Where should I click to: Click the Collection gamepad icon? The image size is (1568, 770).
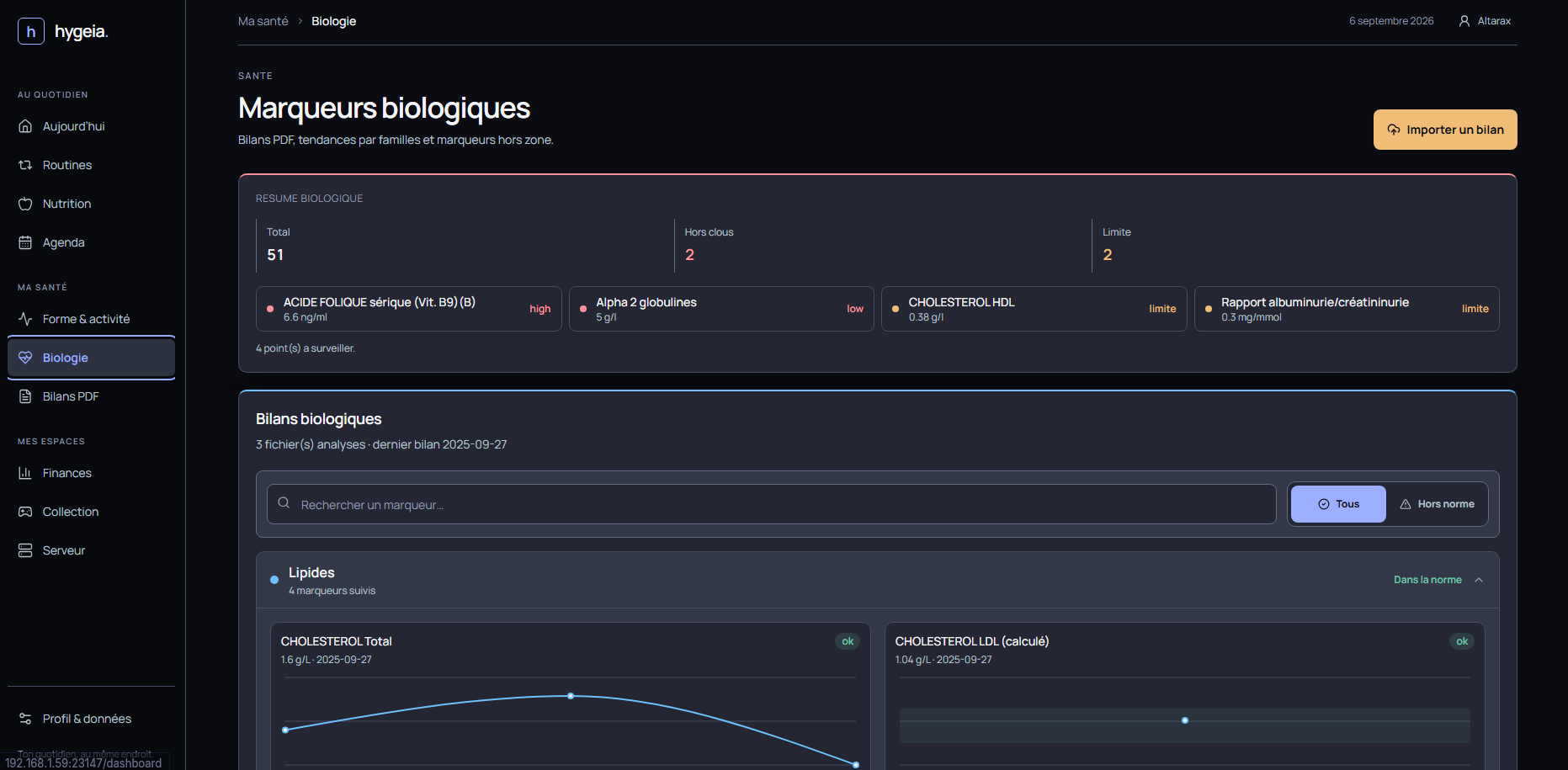25,512
